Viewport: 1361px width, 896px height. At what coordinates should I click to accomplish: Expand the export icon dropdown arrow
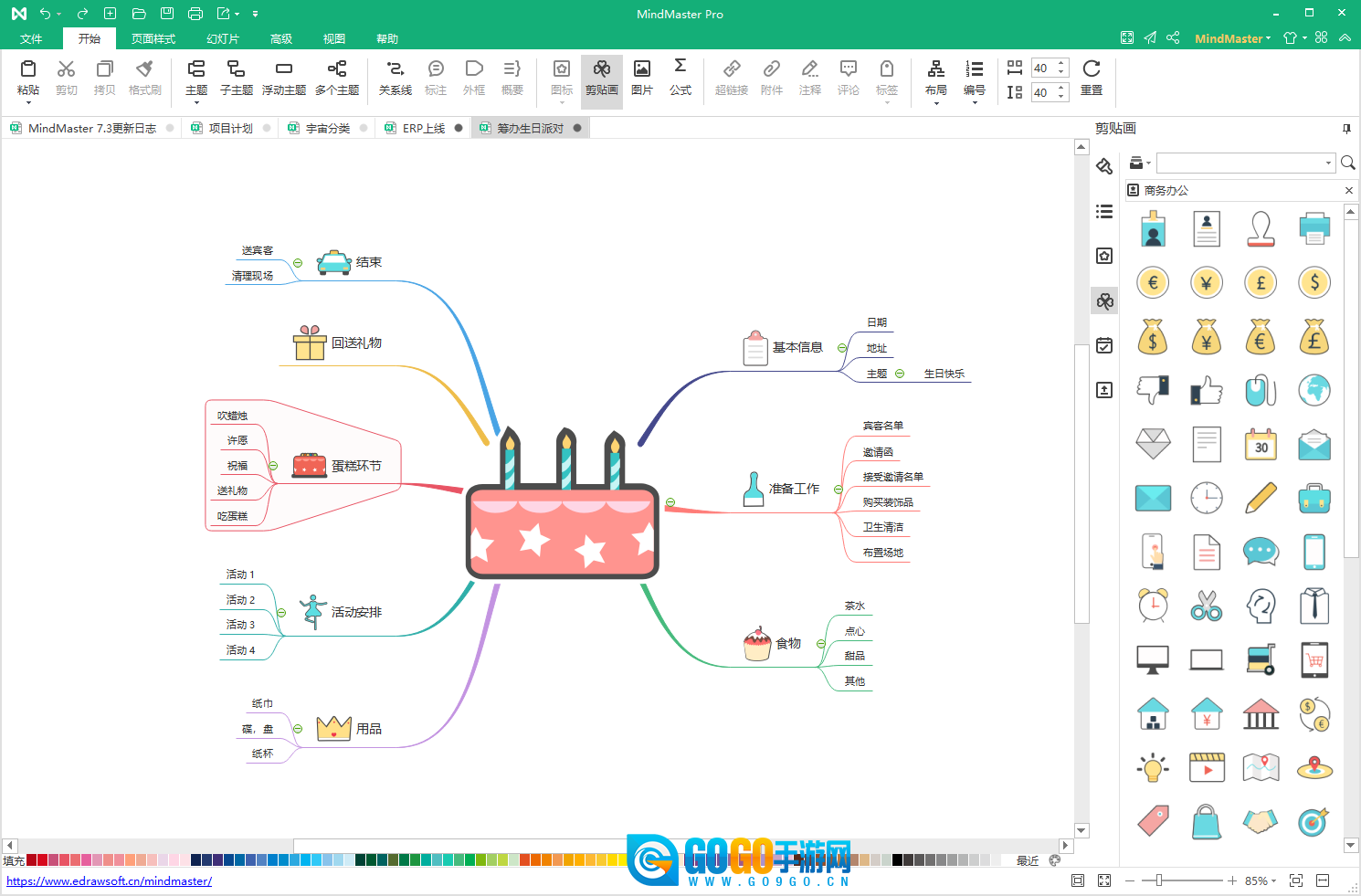click(x=237, y=14)
